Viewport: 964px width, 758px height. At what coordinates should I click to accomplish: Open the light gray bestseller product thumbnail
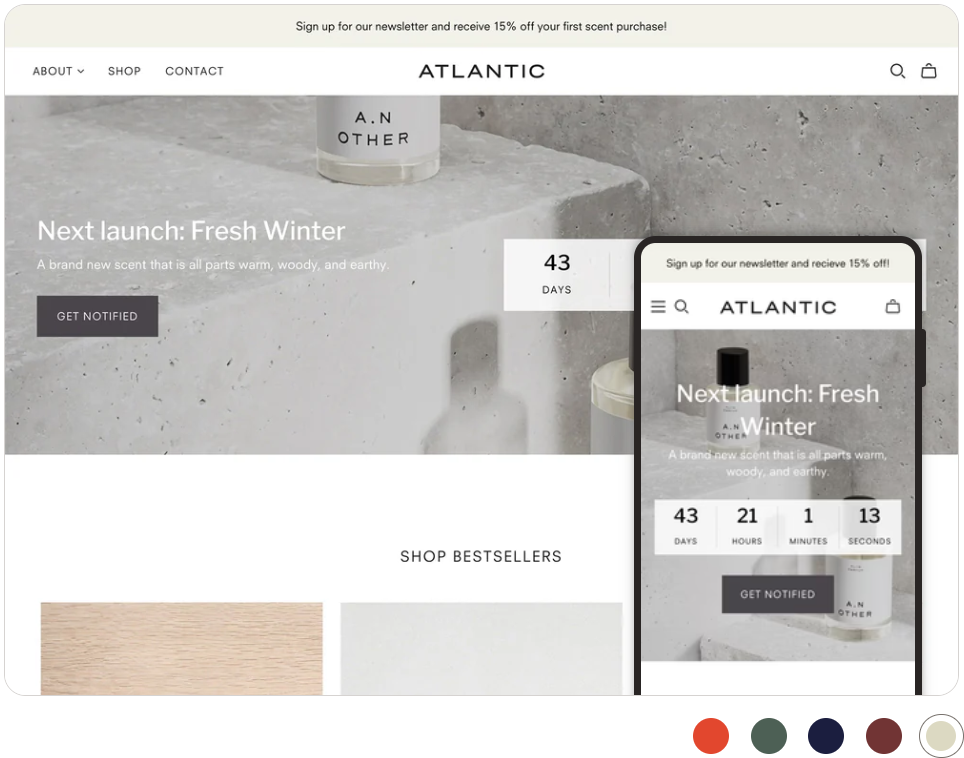pos(481,647)
